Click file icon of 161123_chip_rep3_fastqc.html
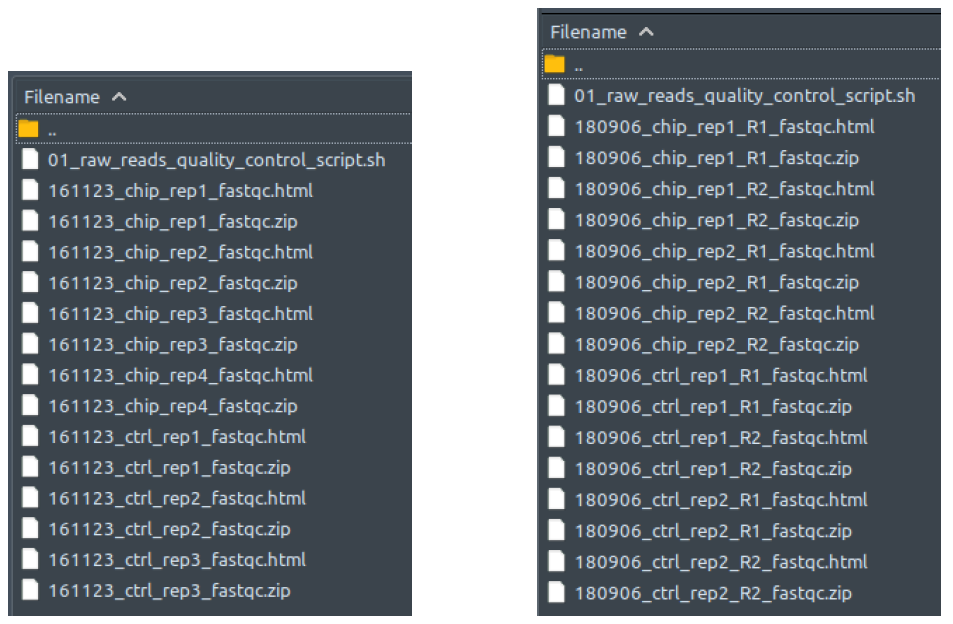 point(30,313)
